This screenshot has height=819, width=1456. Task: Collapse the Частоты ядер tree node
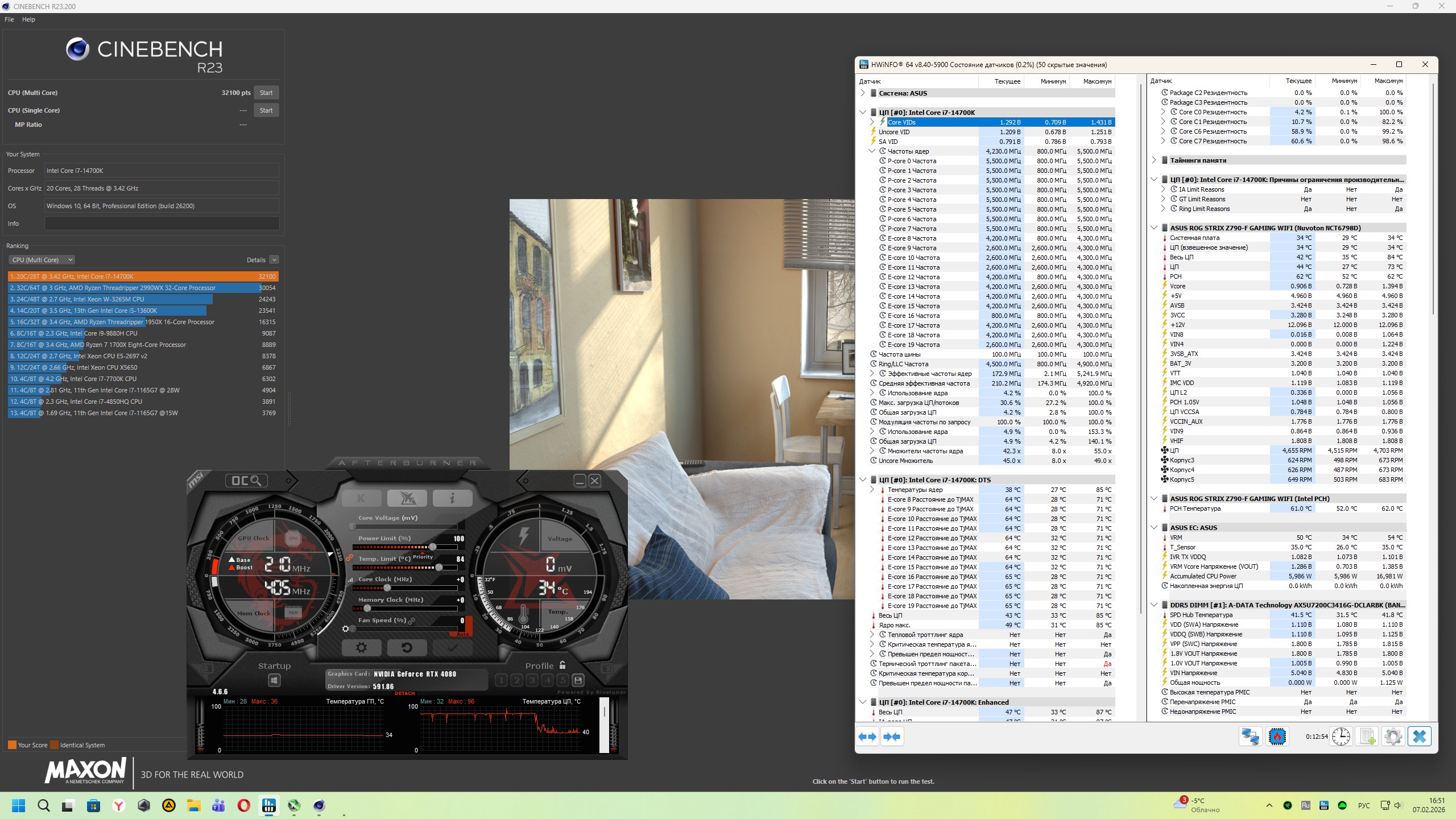pos(872,151)
